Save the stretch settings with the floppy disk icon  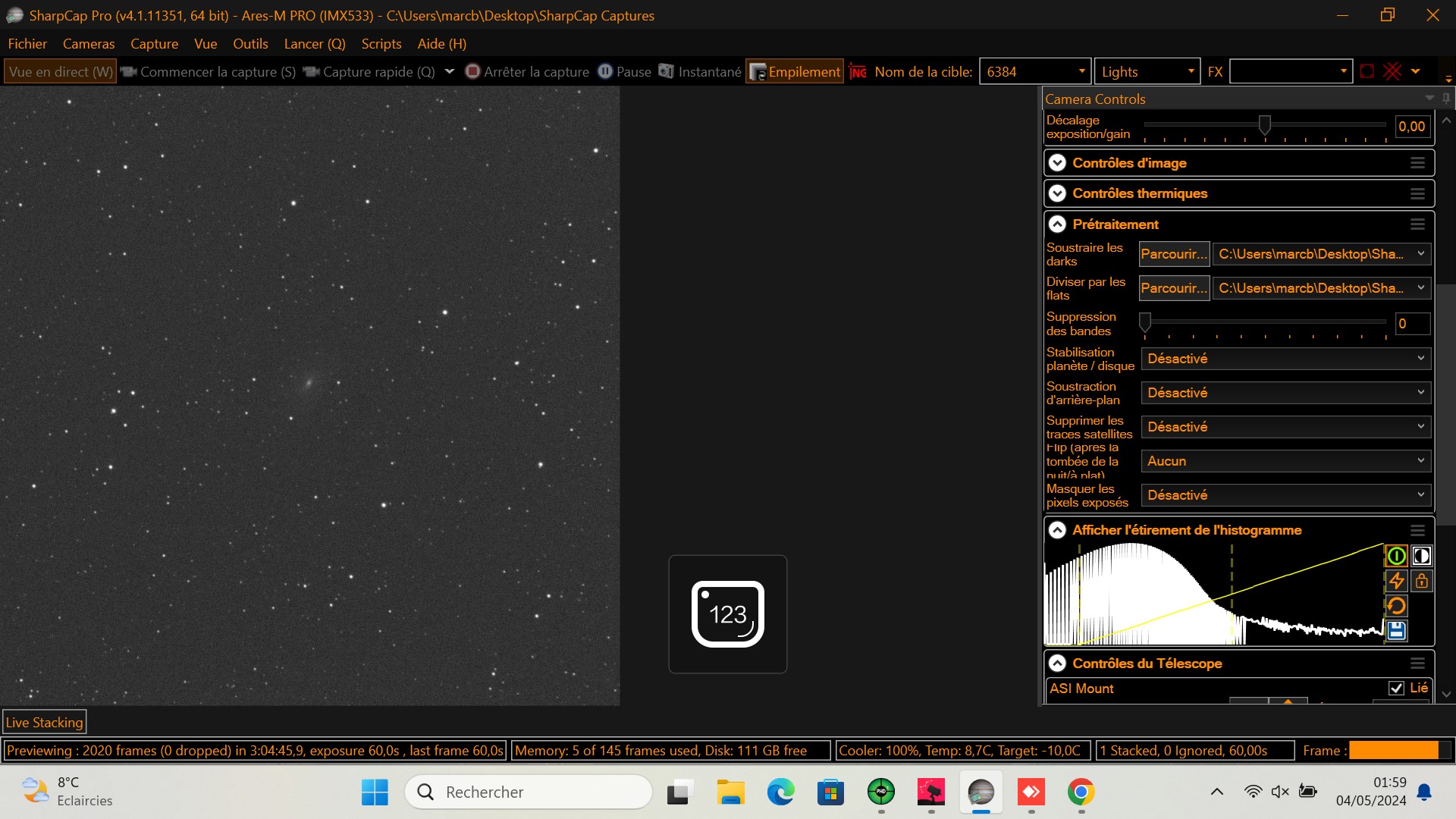point(1396,630)
